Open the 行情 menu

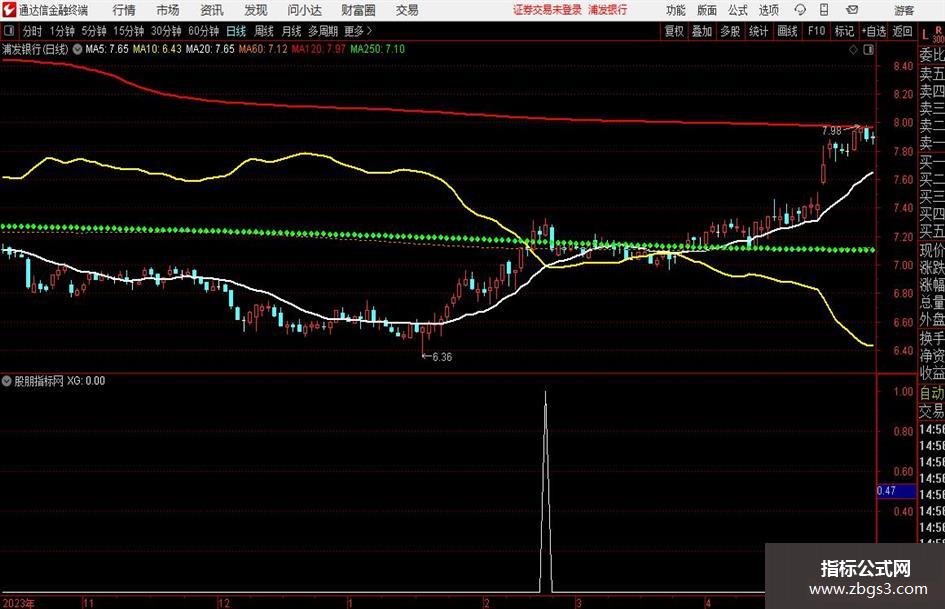click(124, 10)
